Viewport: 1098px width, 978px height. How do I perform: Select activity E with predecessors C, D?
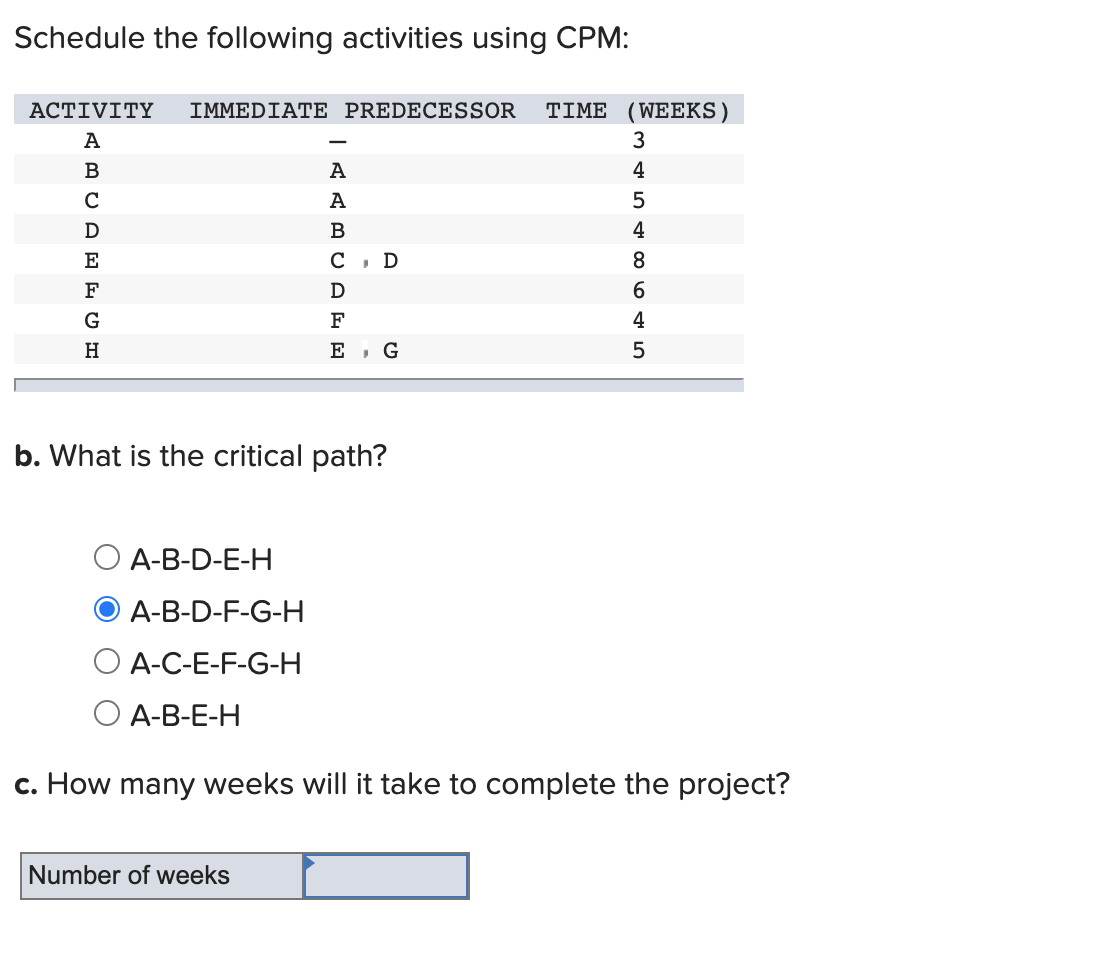coord(91,260)
